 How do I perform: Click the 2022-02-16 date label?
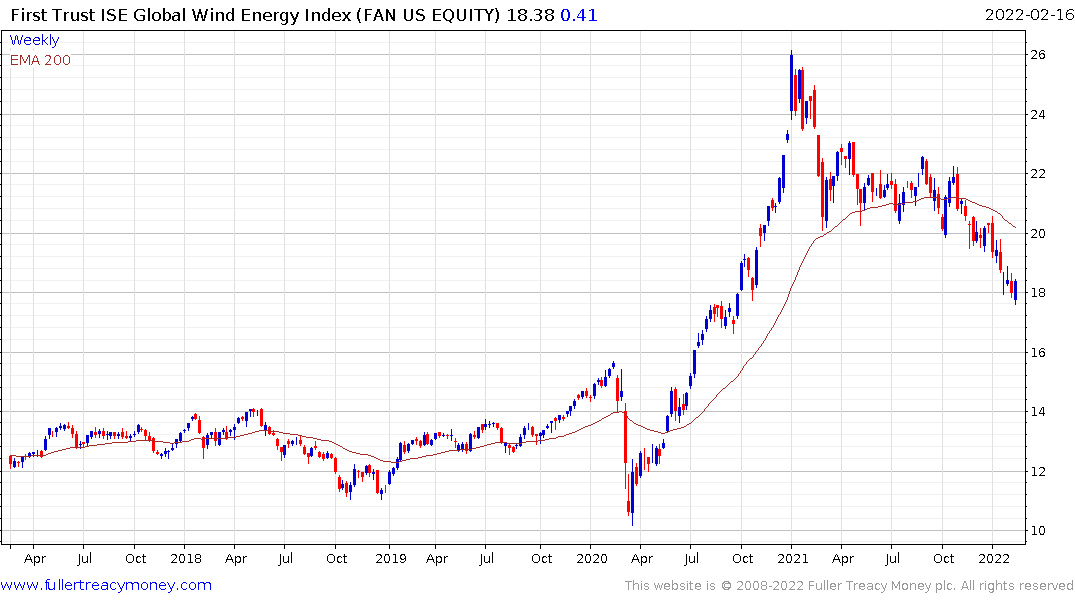[x=1030, y=14]
